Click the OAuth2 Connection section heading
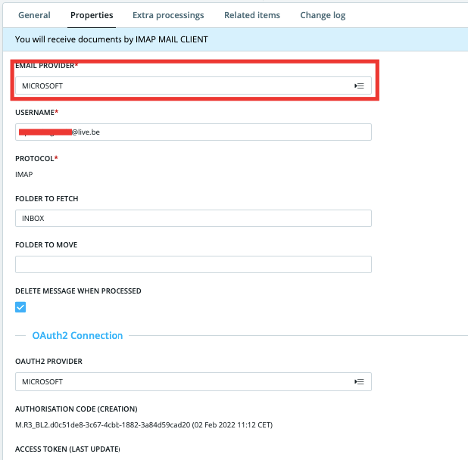Viewport: 468px width, 460px height. tap(77, 335)
